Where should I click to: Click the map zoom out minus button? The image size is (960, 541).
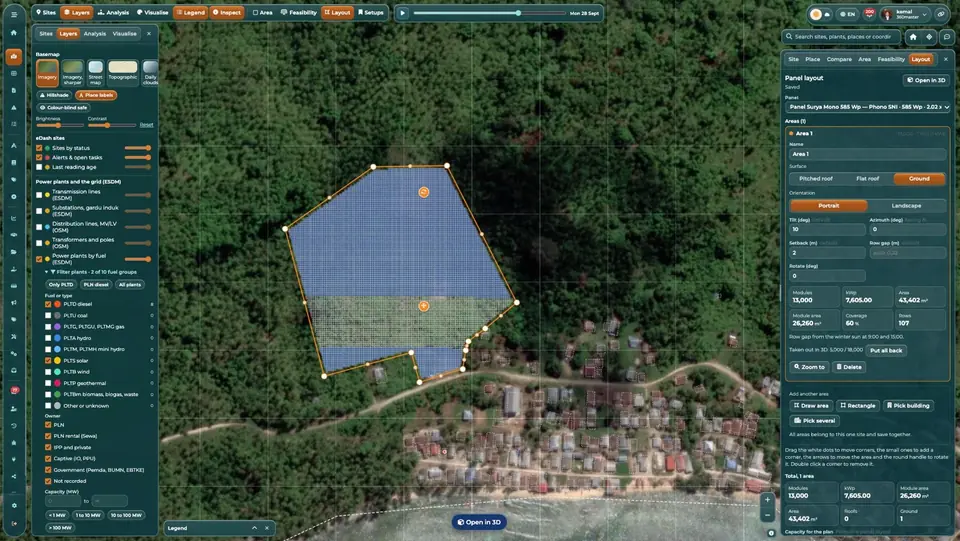pos(767,515)
